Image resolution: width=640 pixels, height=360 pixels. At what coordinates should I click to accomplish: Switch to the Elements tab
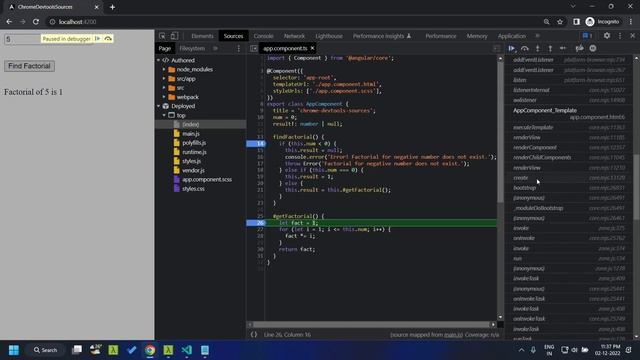(x=202, y=36)
